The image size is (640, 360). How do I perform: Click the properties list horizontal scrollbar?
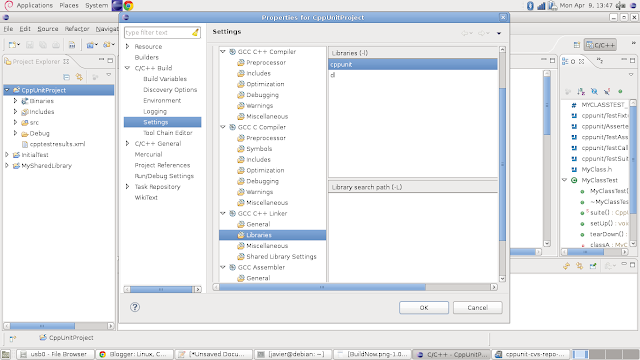click(161, 289)
